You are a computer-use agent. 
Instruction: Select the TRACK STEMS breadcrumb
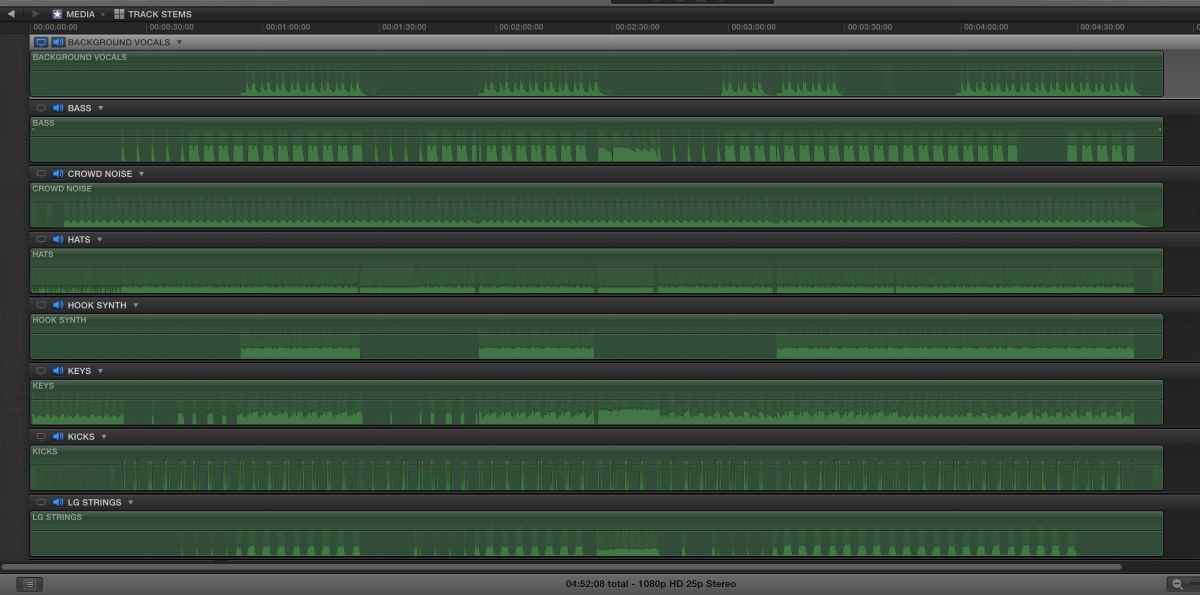coord(160,14)
